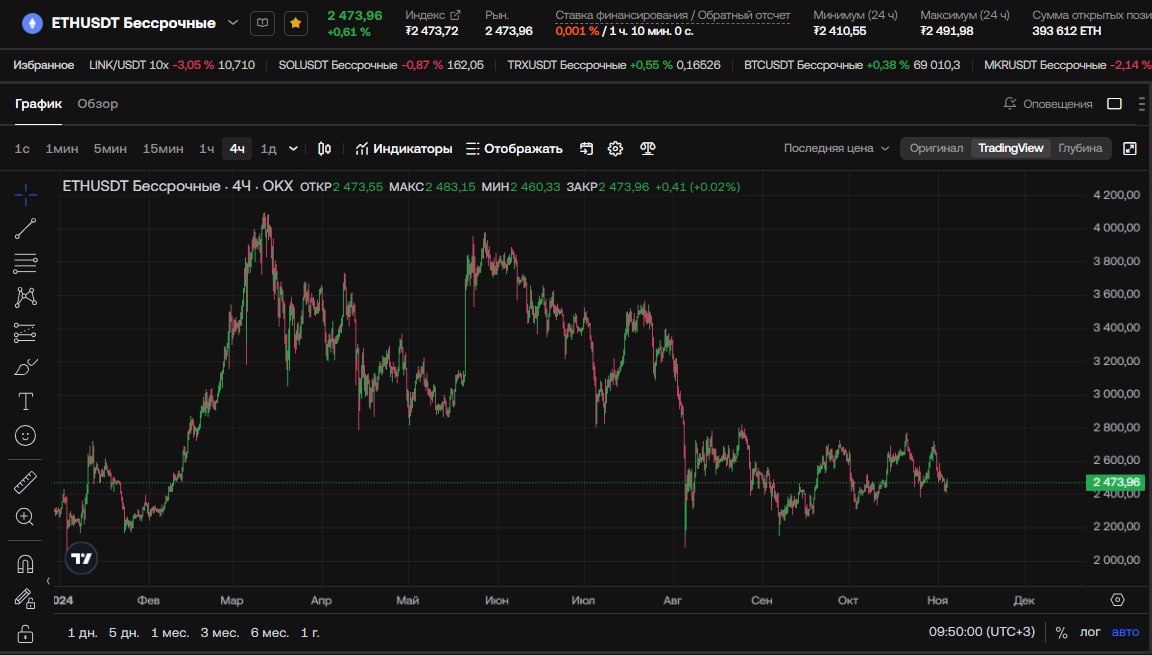Select the 4ч timeframe
Image resolution: width=1152 pixels, height=655 pixels.
(237, 148)
